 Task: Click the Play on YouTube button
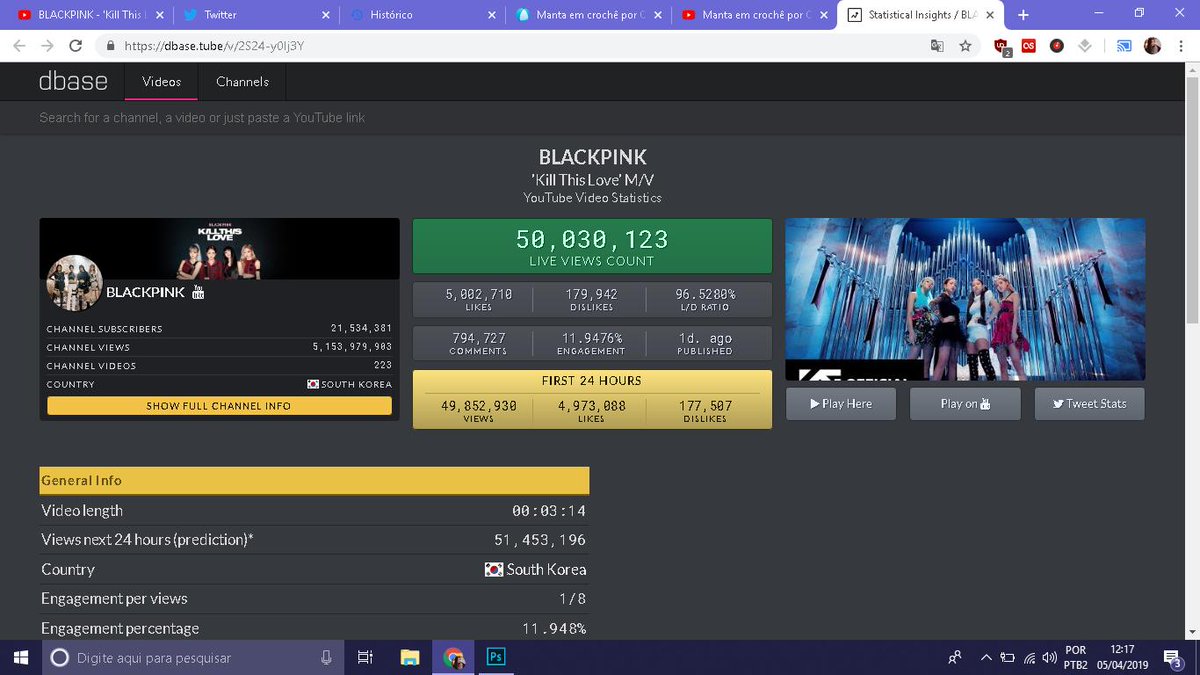(965, 404)
